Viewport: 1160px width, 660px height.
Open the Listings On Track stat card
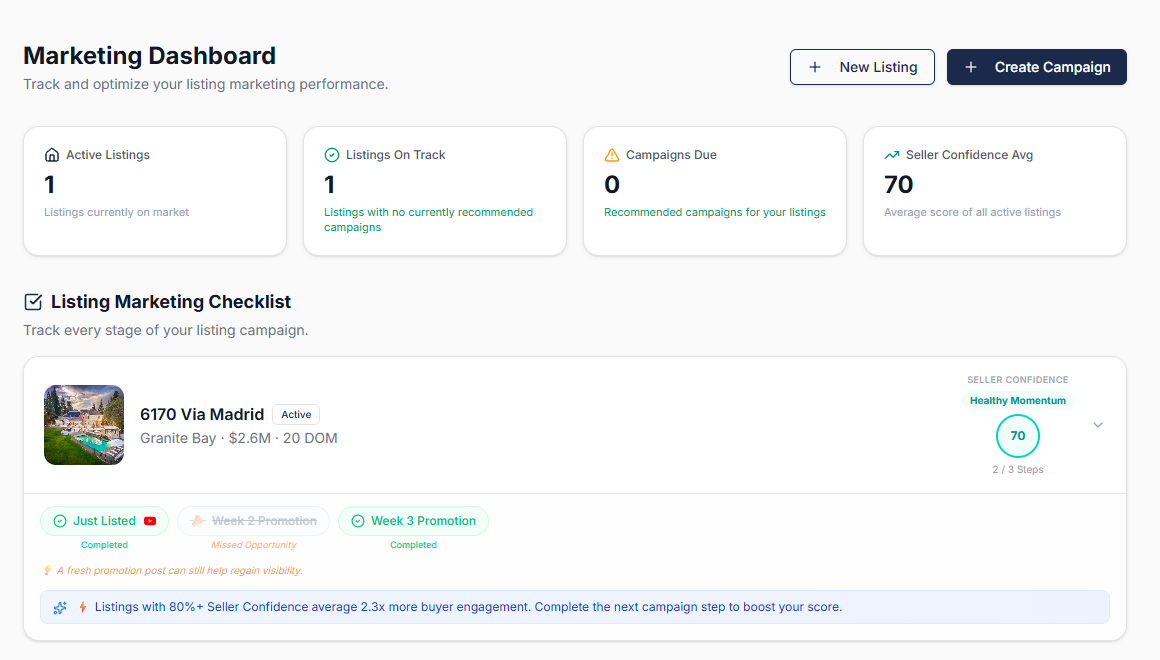[435, 191]
